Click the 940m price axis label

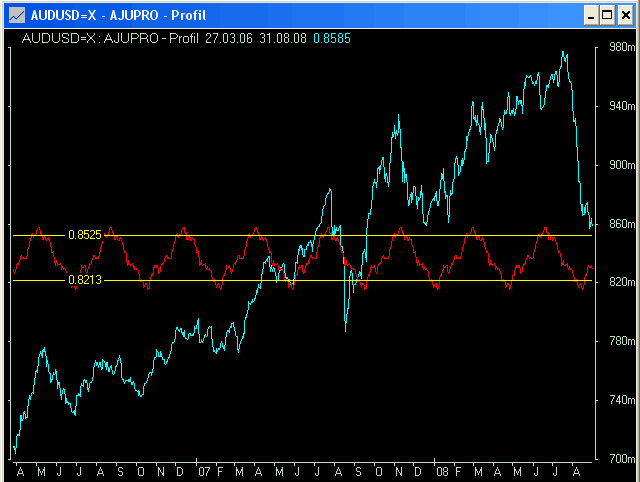click(622, 106)
